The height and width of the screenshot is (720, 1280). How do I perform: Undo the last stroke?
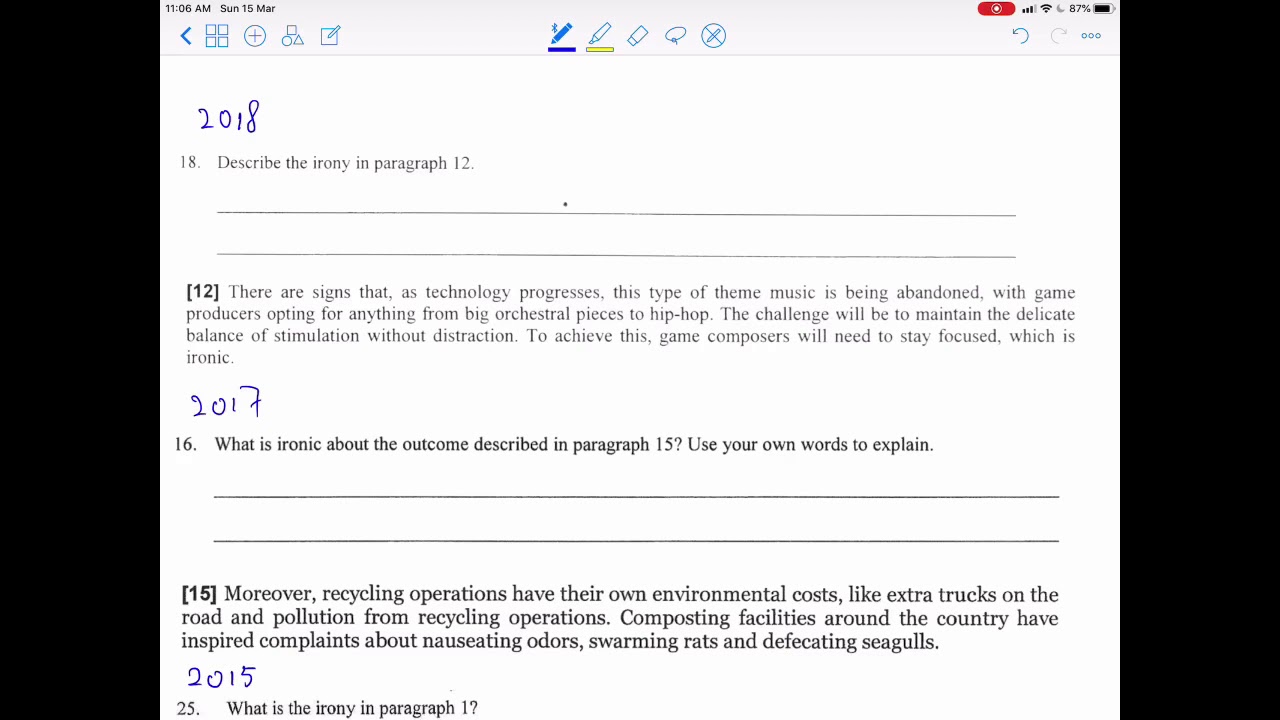click(1020, 36)
